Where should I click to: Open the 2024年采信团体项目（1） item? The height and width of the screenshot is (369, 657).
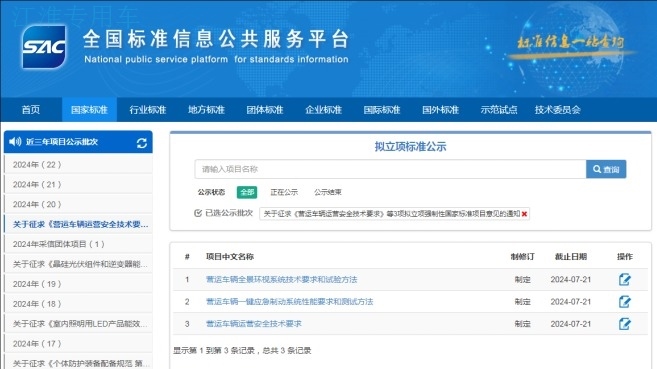78,244
